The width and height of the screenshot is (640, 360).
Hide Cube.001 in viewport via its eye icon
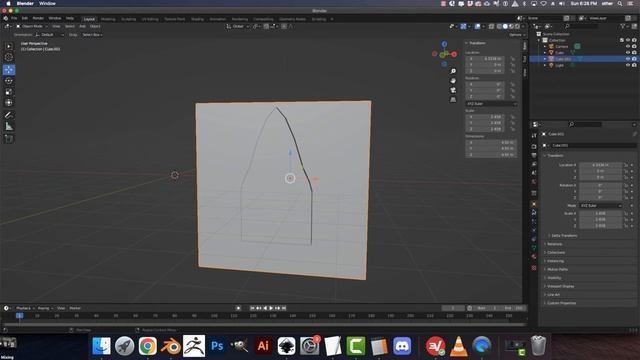click(628, 59)
